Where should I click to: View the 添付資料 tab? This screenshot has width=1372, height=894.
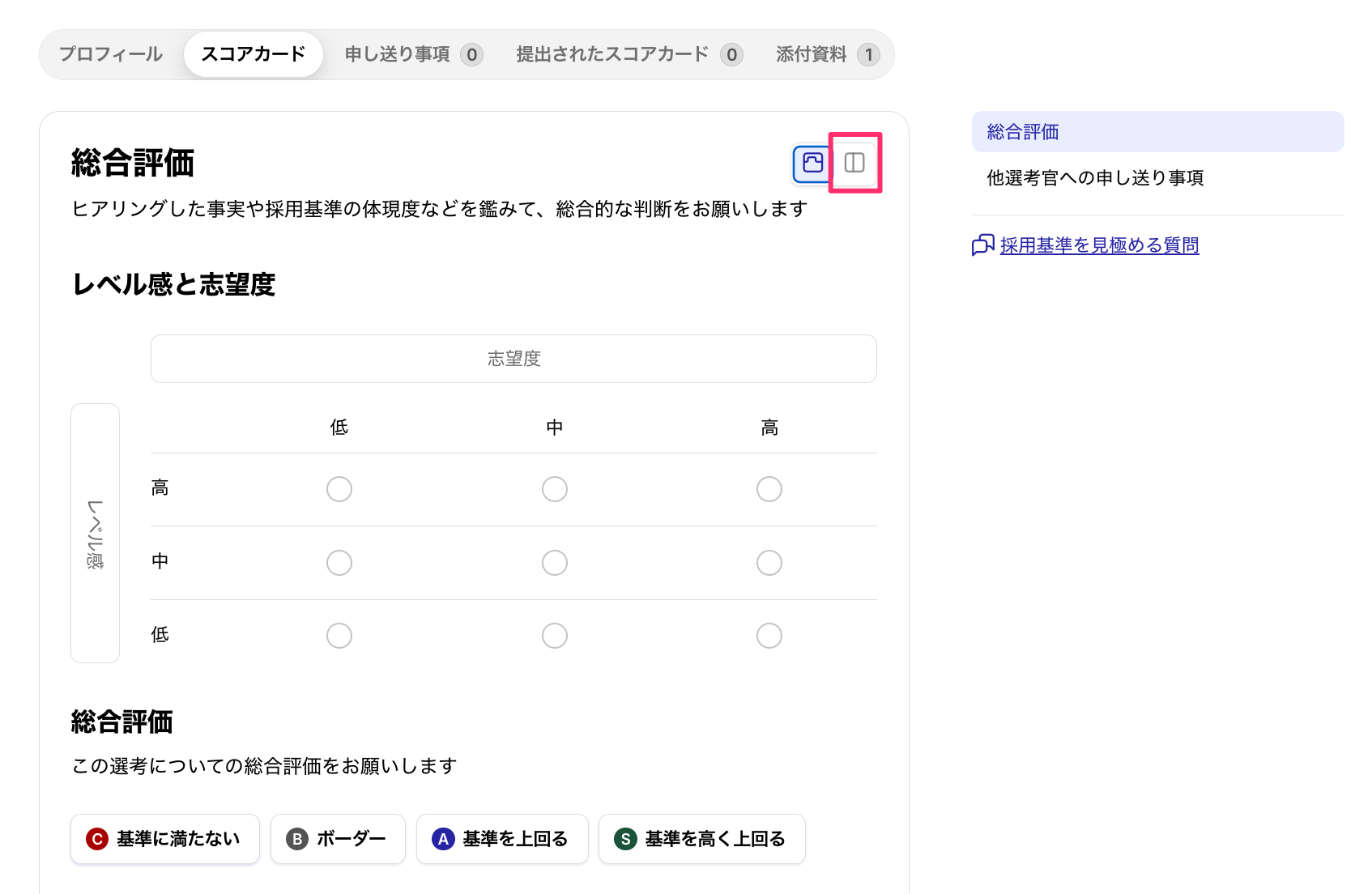[812, 54]
